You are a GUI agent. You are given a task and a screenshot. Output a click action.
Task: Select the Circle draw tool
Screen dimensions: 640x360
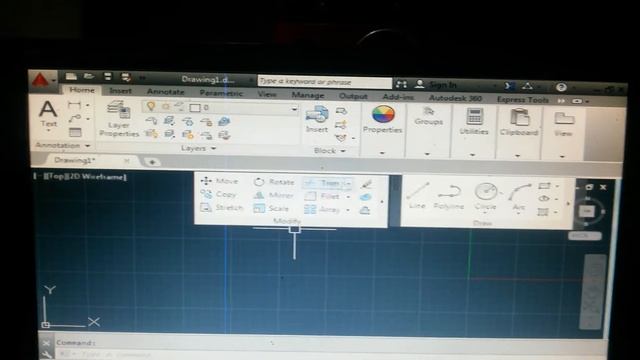point(486,196)
